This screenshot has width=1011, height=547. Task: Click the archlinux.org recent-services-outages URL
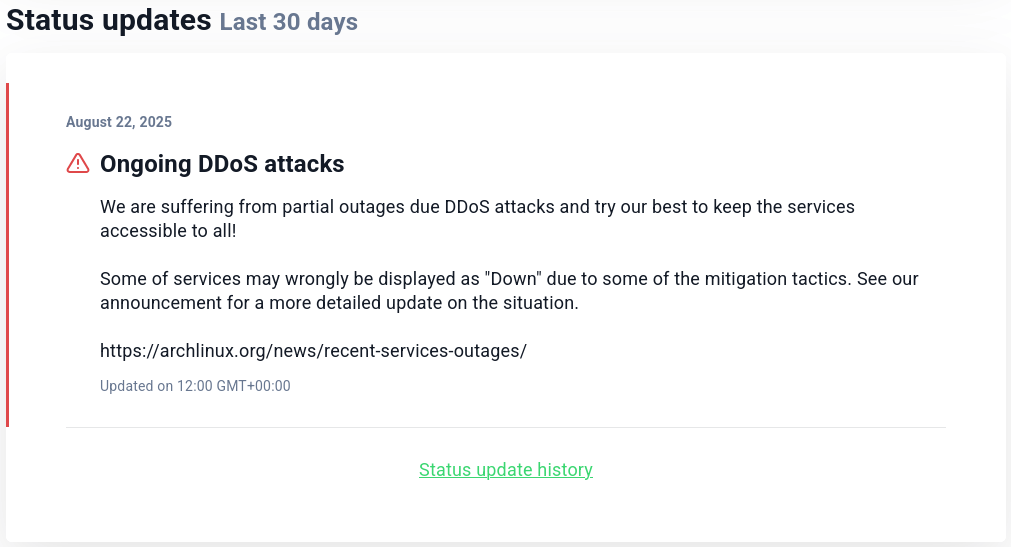[x=313, y=351]
